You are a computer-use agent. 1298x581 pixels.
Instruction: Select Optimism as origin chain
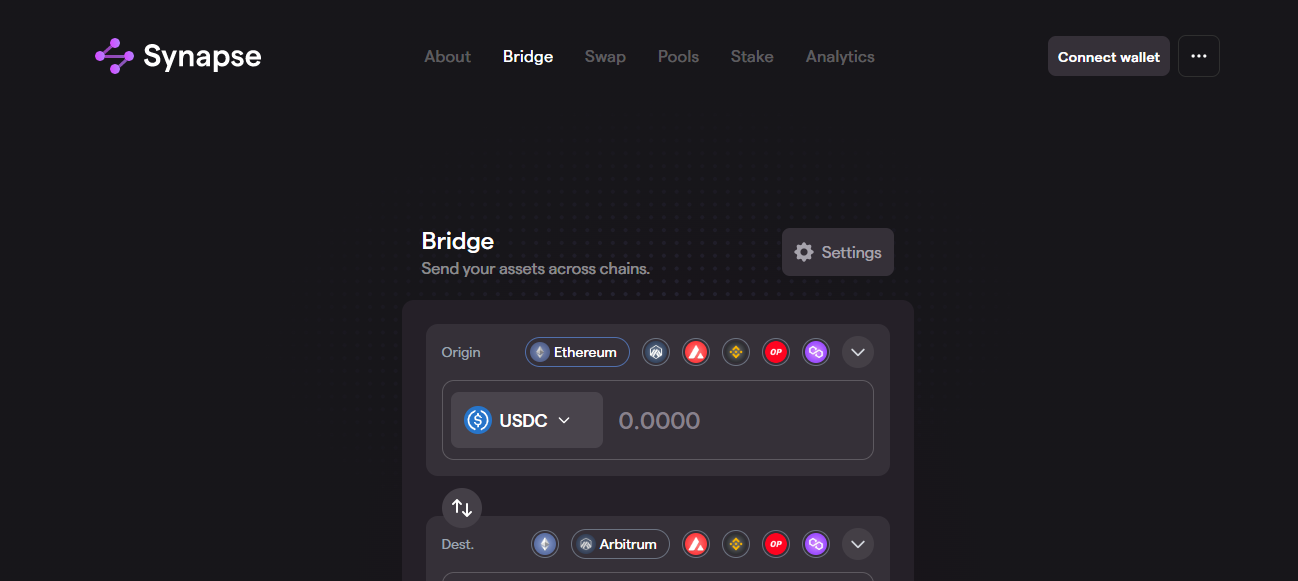pyautogui.click(x=776, y=352)
